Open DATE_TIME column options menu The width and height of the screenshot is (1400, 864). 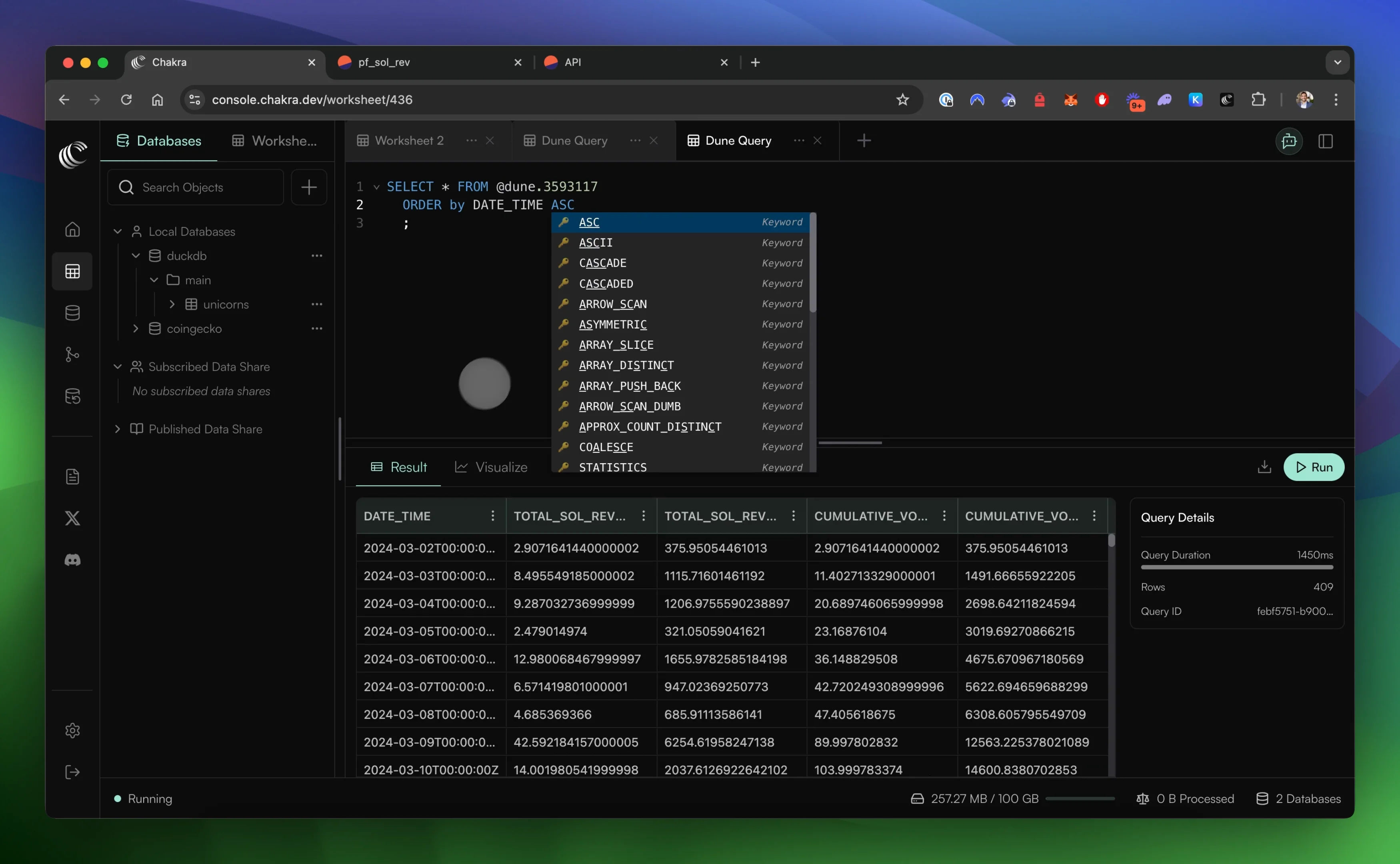click(492, 516)
